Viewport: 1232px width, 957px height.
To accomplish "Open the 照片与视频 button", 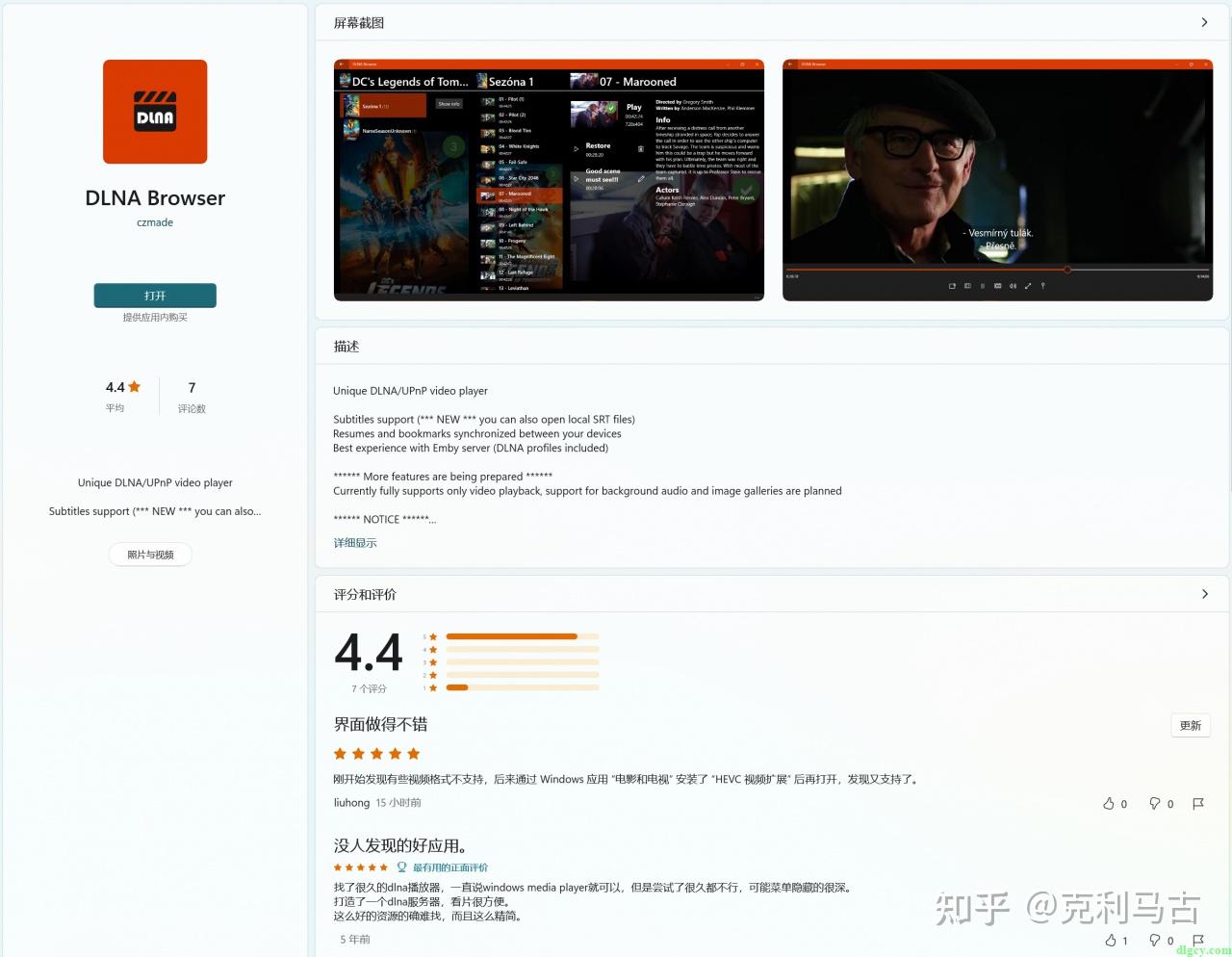I will tap(150, 554).
